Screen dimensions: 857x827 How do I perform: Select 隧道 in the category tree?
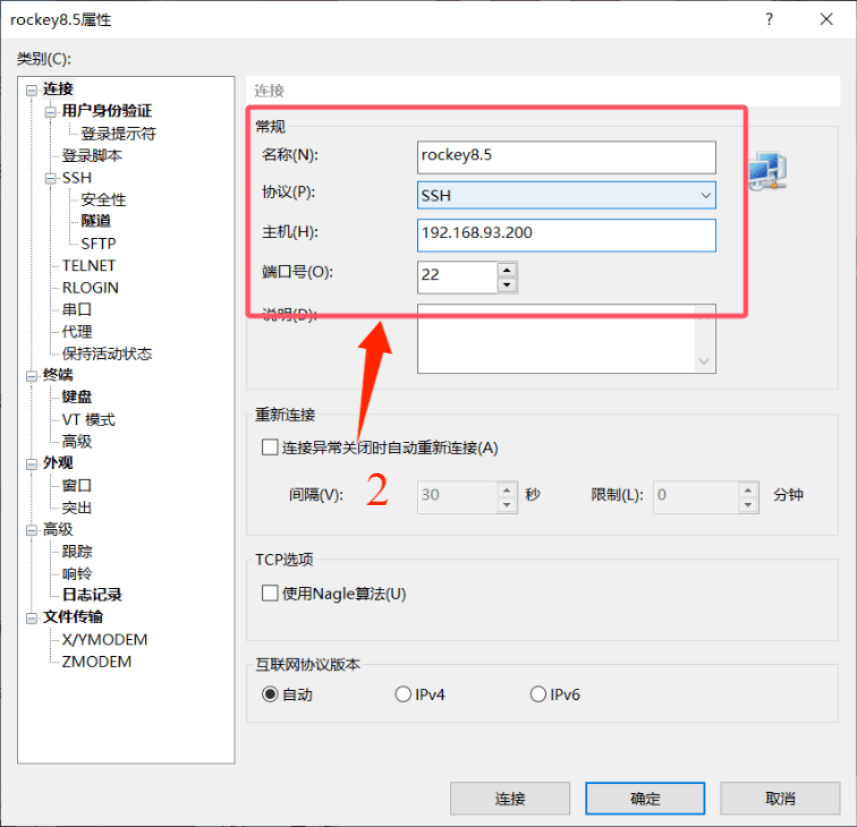pyautogui.click(x=96, y=221)
